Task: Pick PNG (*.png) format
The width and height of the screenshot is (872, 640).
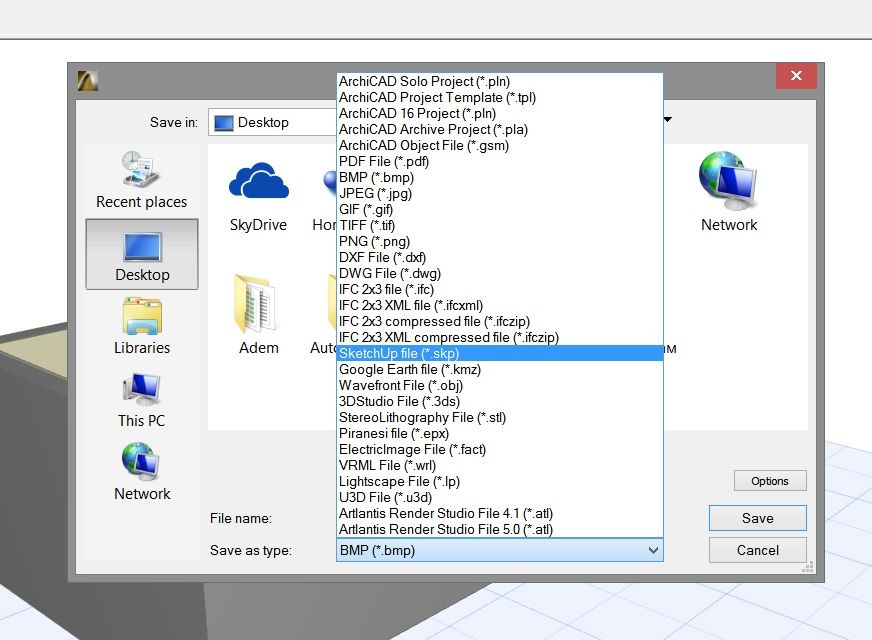Action: coord(500,241)
